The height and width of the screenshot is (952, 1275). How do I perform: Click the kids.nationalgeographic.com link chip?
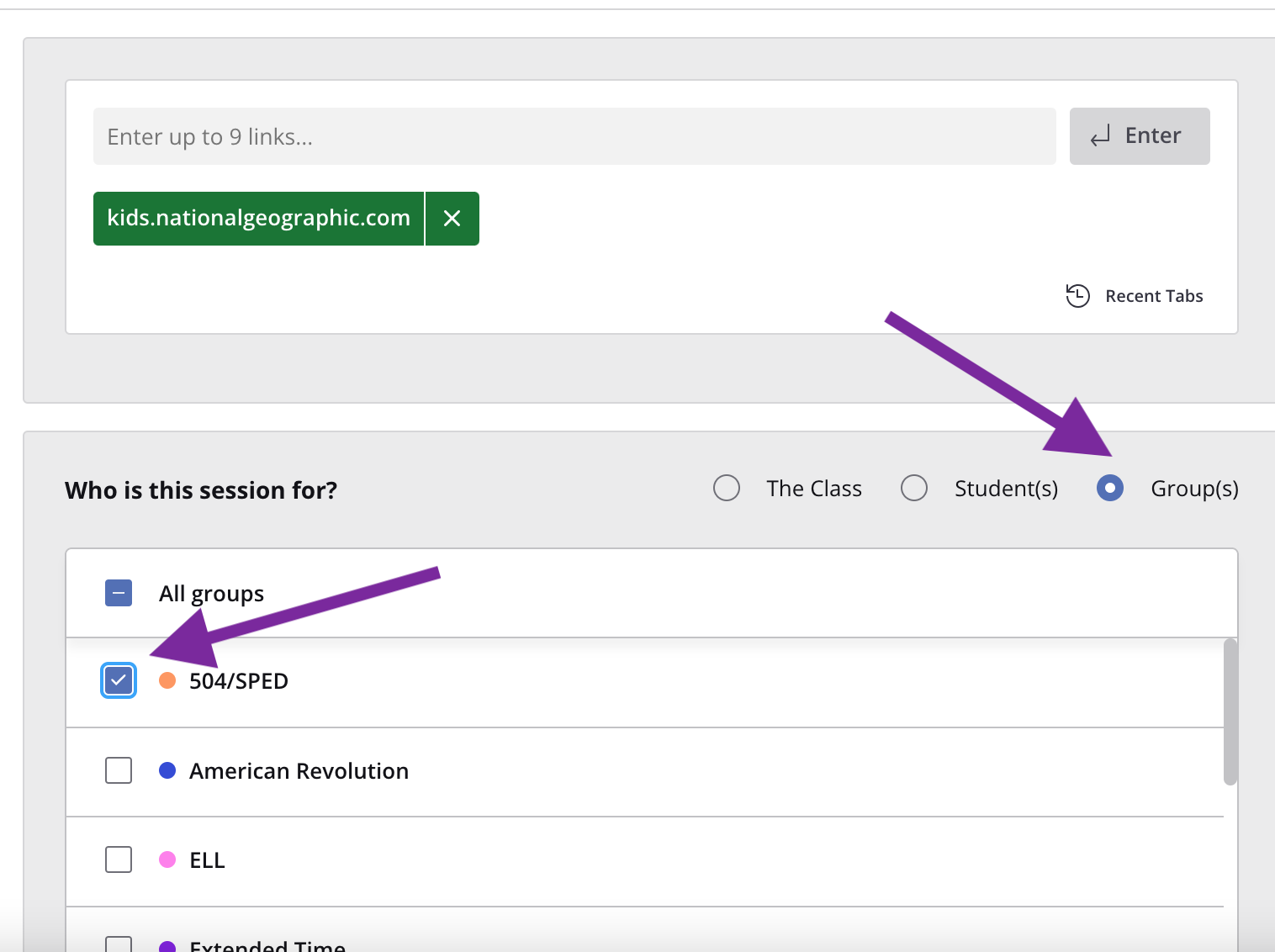pyautogui.click(x=257, y=218)
